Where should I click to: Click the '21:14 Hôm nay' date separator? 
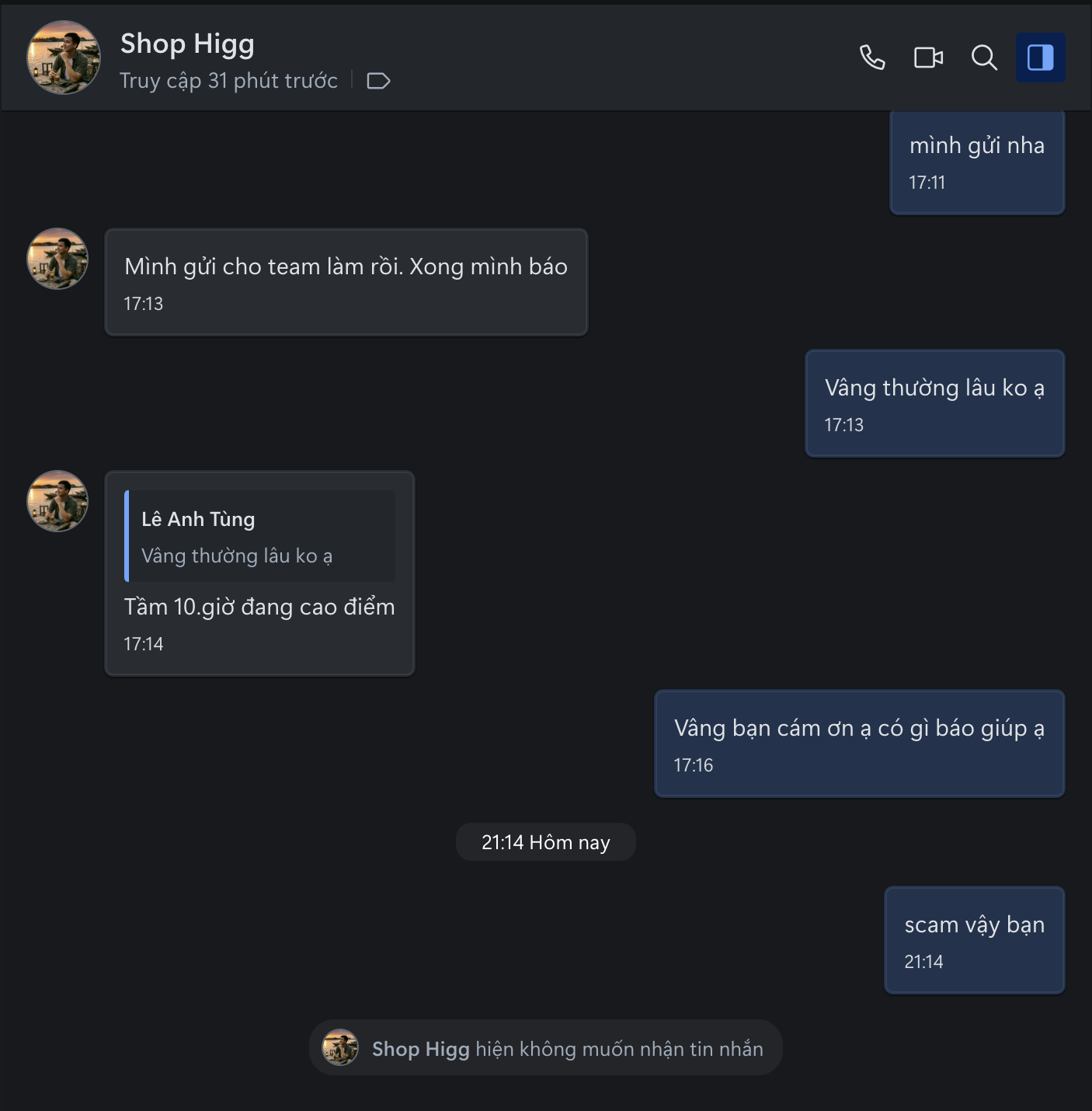546,842
